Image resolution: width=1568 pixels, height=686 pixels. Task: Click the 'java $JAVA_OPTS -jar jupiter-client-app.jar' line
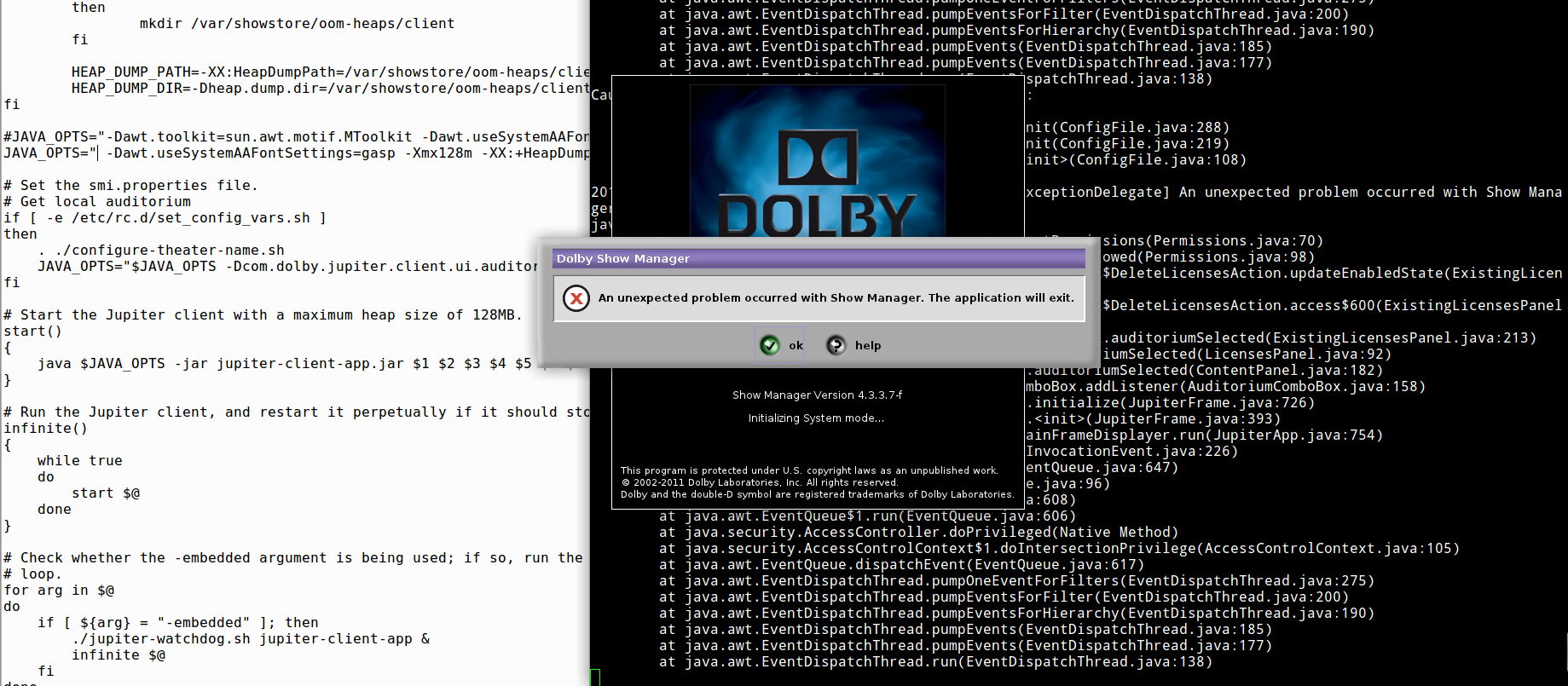pyautogui.click(x=285, y=364)
